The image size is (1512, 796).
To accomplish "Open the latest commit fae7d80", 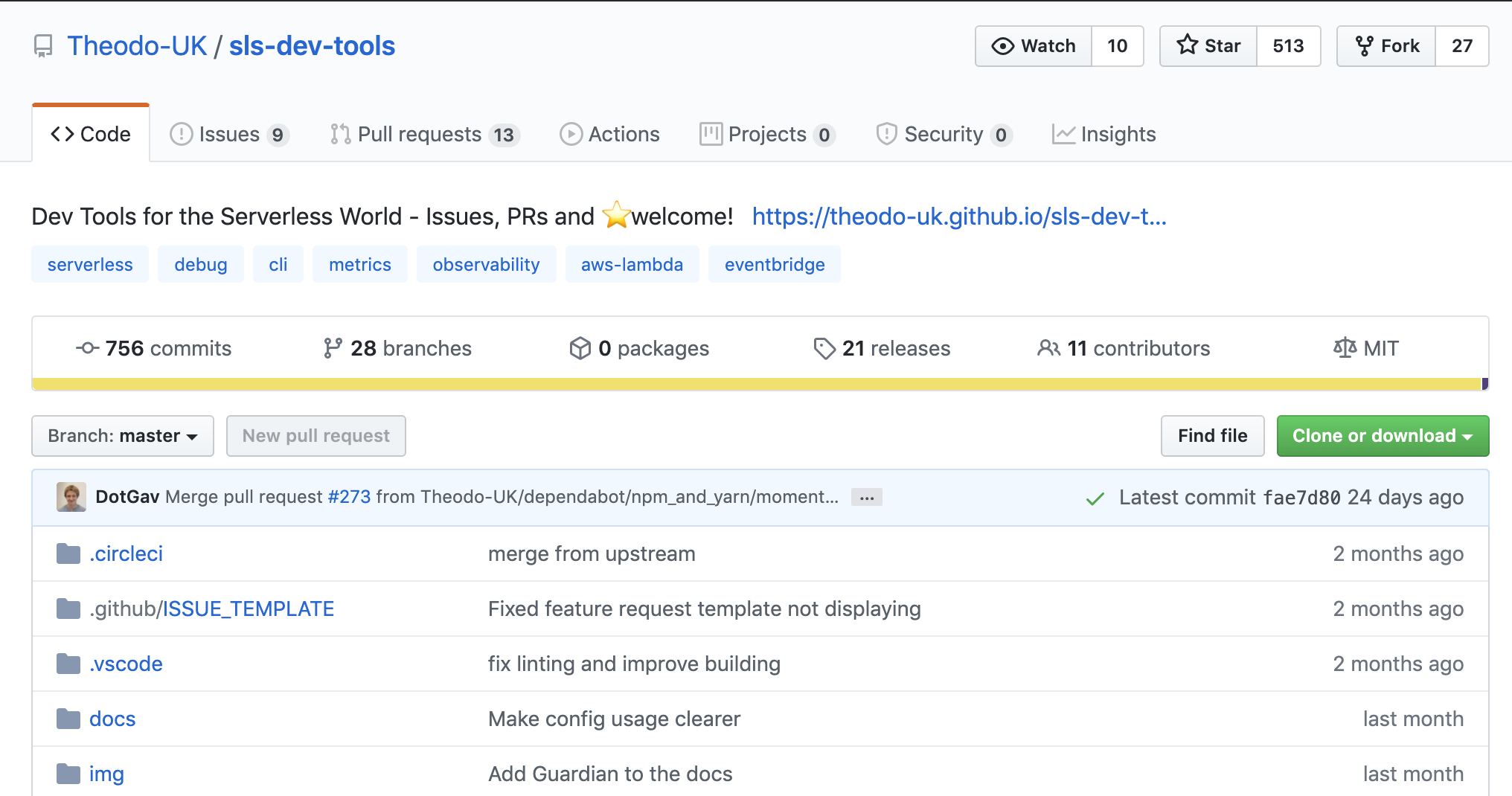I will (1301, 498).
